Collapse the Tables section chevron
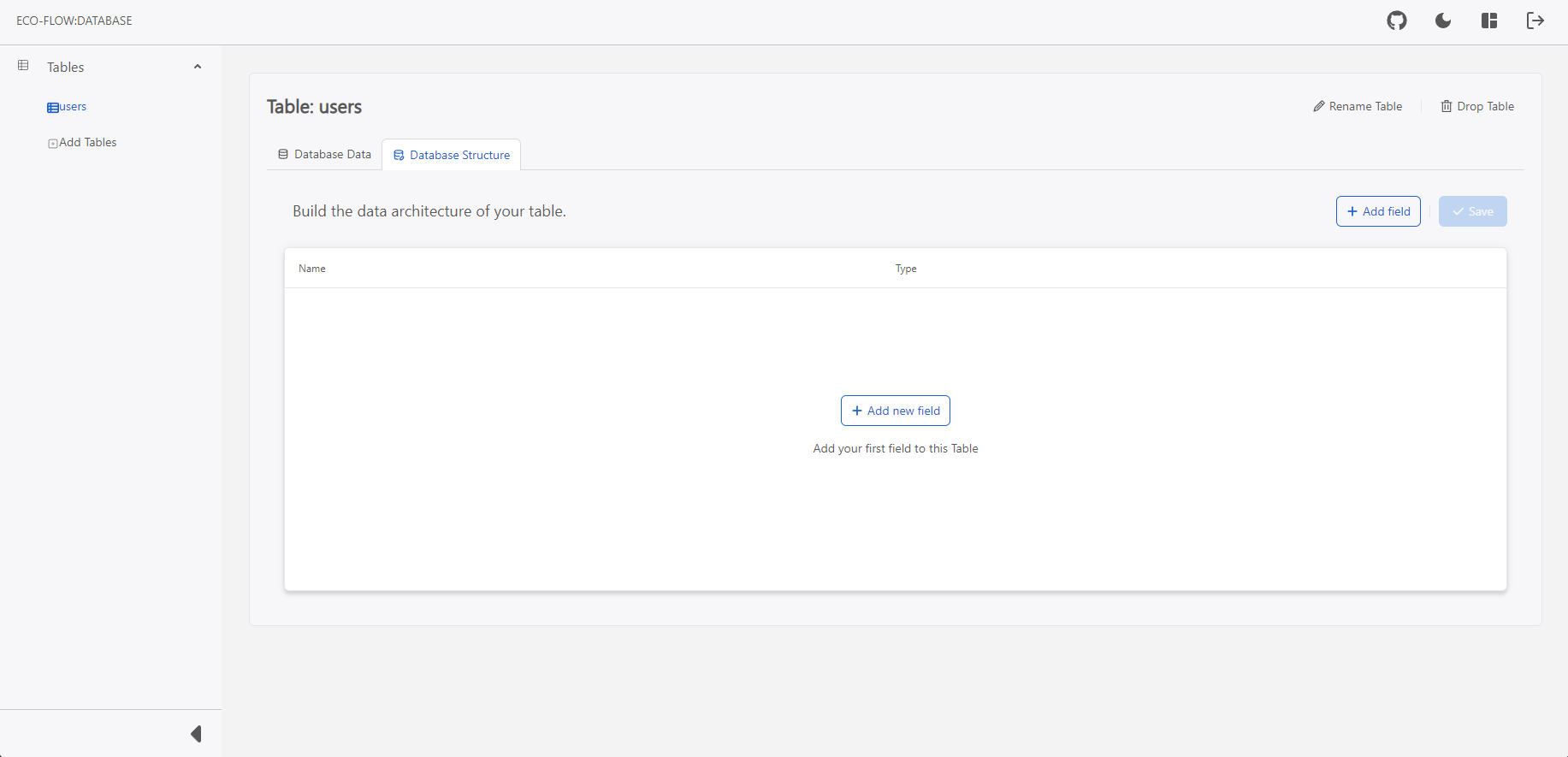Image resolution: width=1568 pixels, height=757 pixels. click(x=198, y=67)
